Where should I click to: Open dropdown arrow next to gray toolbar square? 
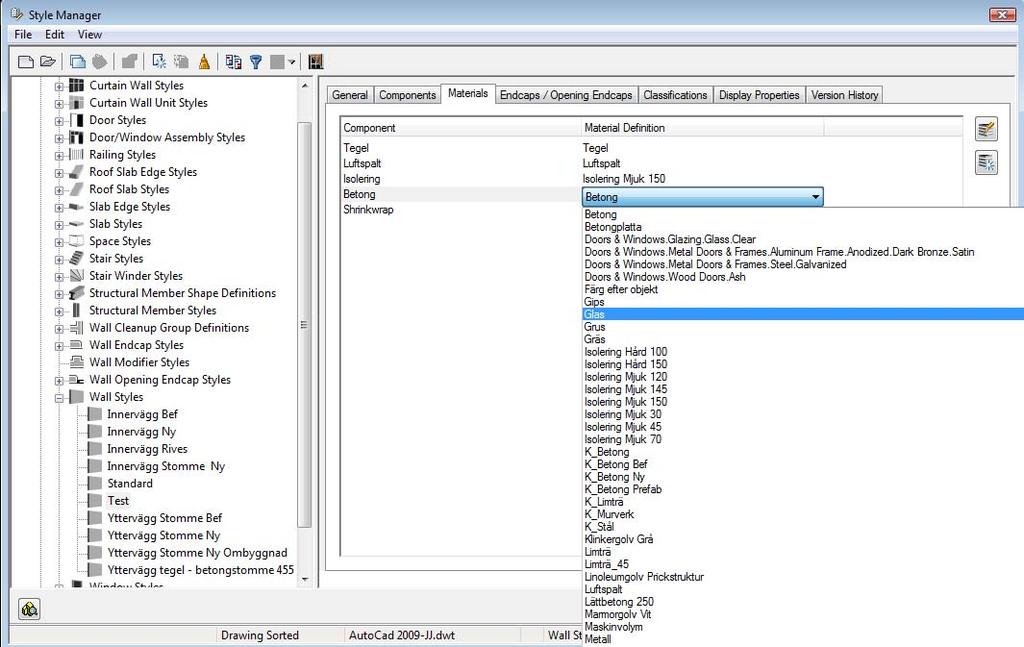click(x=292, y=62)
